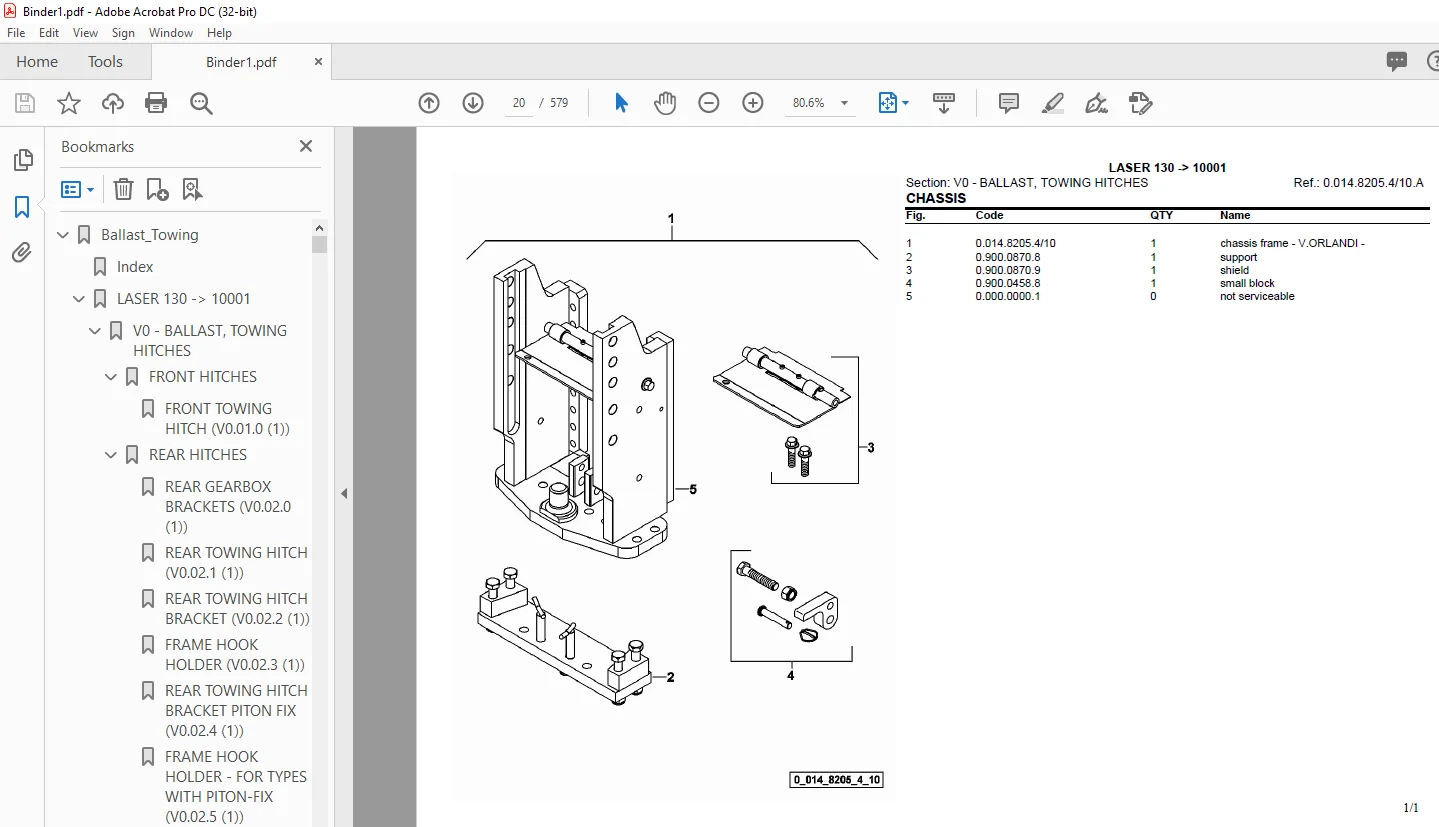Collapse the FRONT HITCHES bookmark
Viewport: 1439px width, 827px height.
coord(112,377)
